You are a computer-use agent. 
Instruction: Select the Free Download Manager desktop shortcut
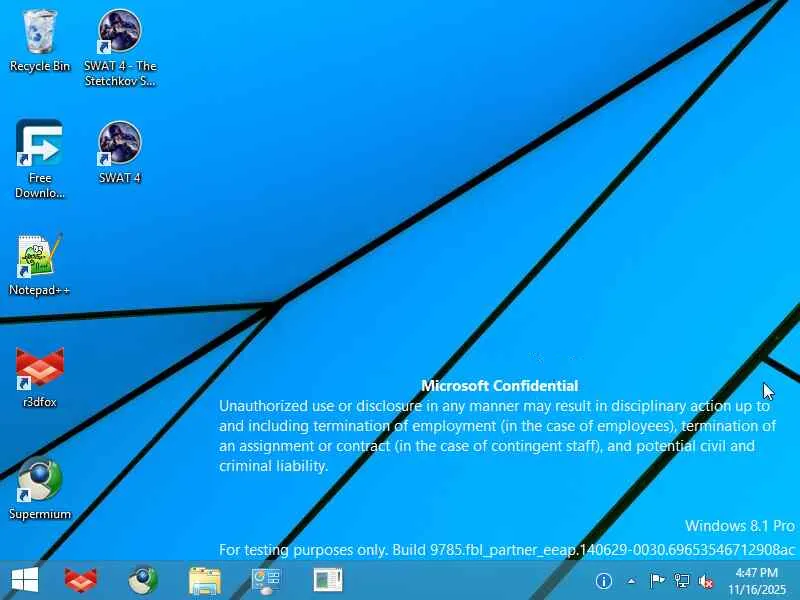(x=40, y=159)
